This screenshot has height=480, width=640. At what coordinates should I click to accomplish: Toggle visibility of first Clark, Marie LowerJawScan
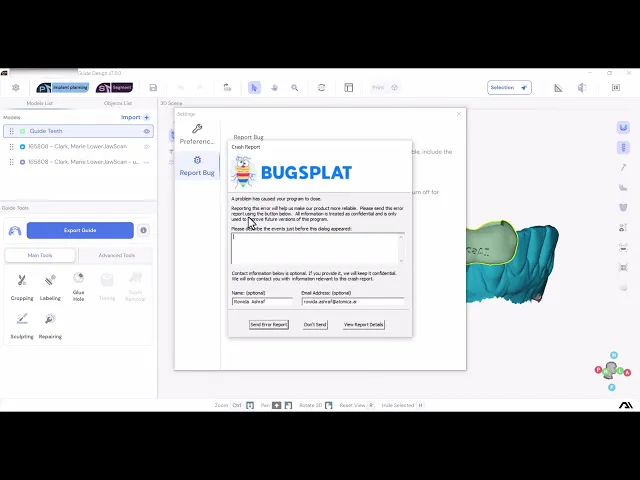pyautogui.click(x=147, y=147)
